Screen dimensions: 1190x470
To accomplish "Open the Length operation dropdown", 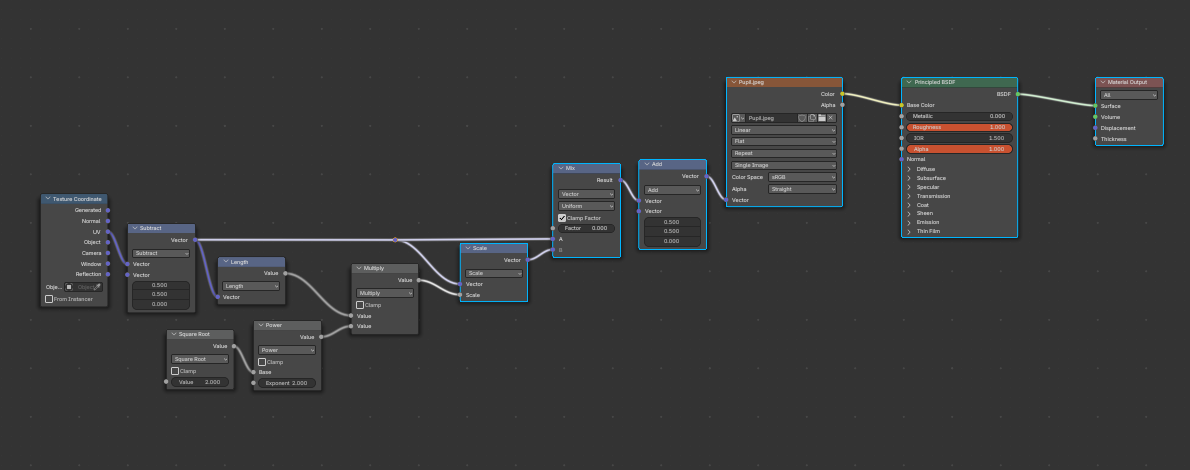I will pos(251,286).
